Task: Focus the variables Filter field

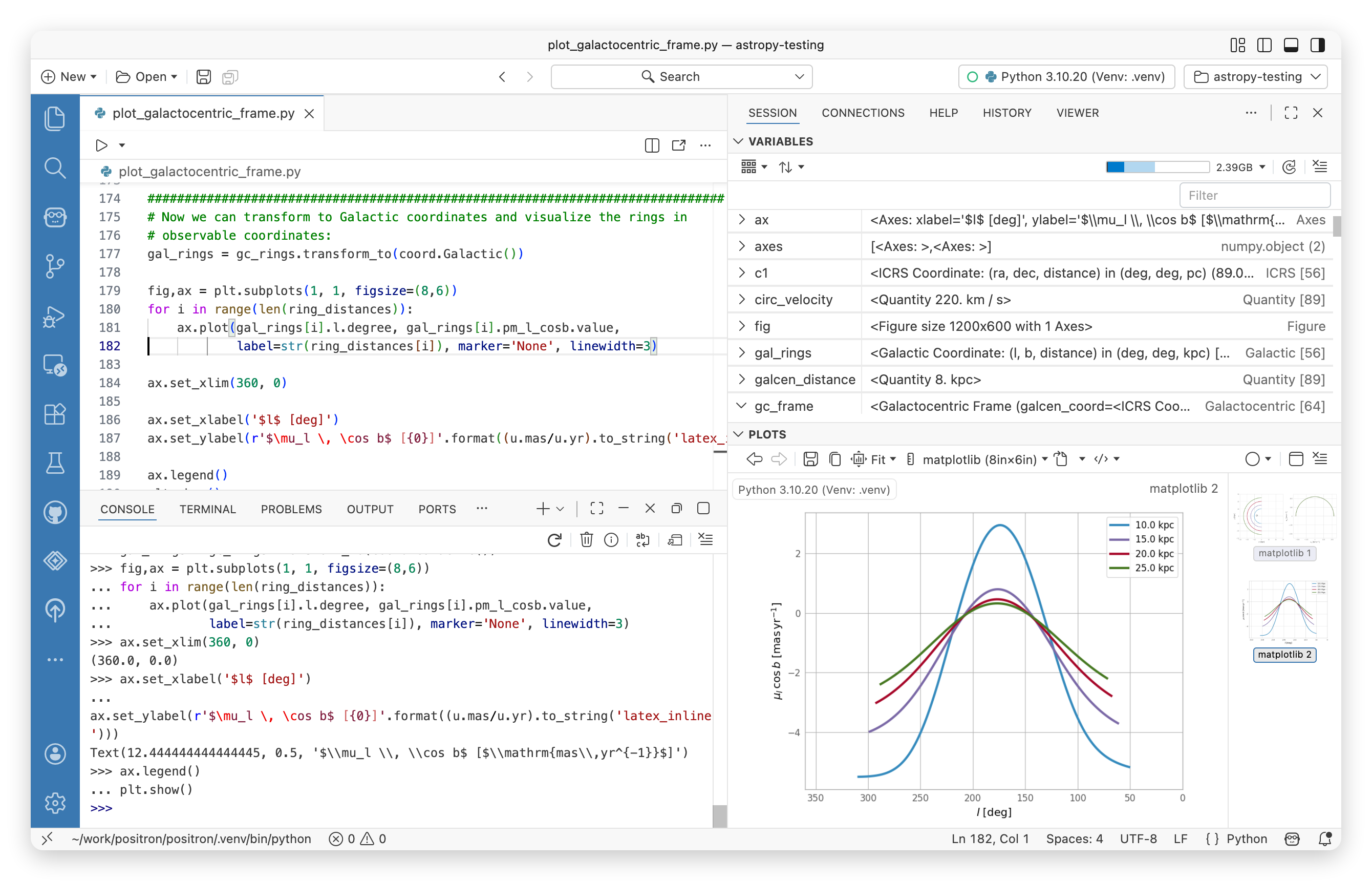Action: (x=1254, y=196)
